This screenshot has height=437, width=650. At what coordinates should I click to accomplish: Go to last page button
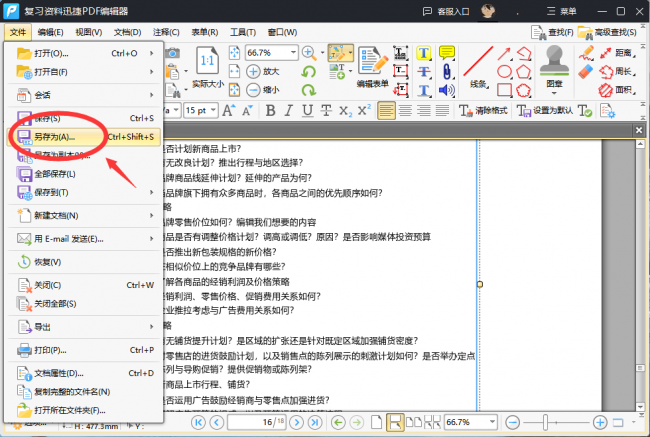(315, 422)
